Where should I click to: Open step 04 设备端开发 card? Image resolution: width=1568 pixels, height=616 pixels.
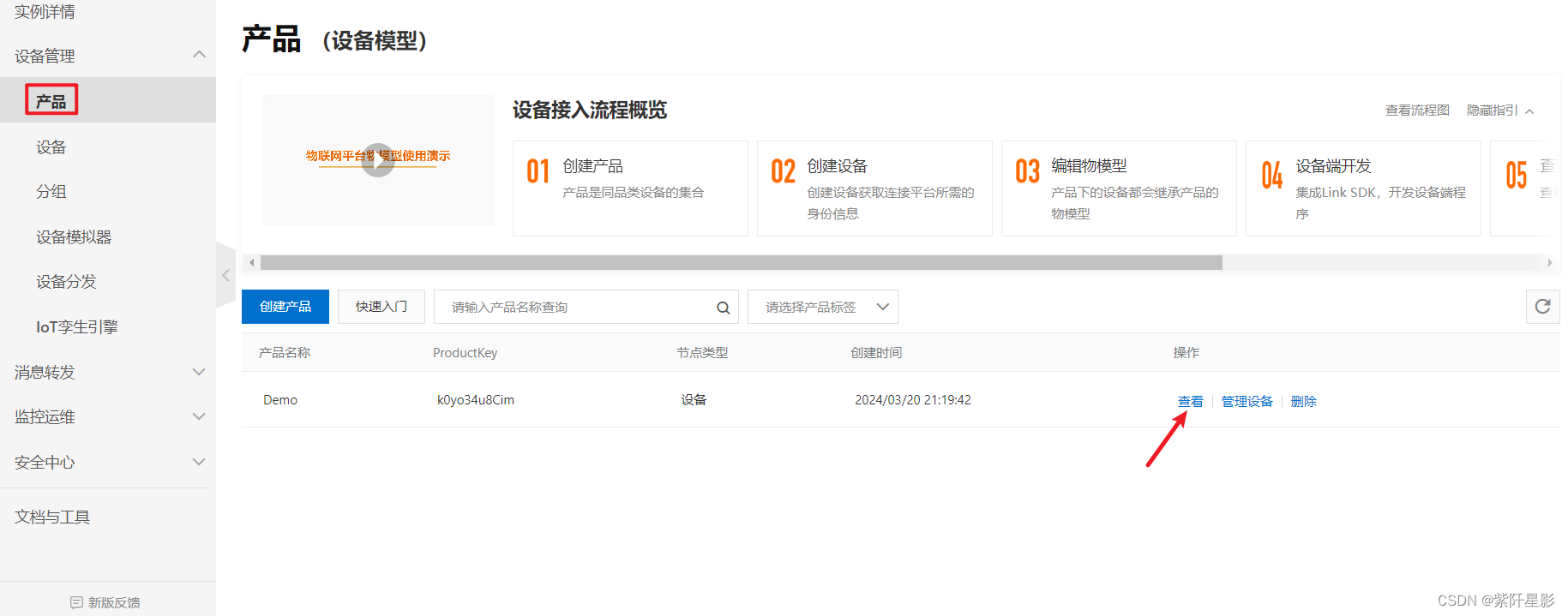point(1363,188)
